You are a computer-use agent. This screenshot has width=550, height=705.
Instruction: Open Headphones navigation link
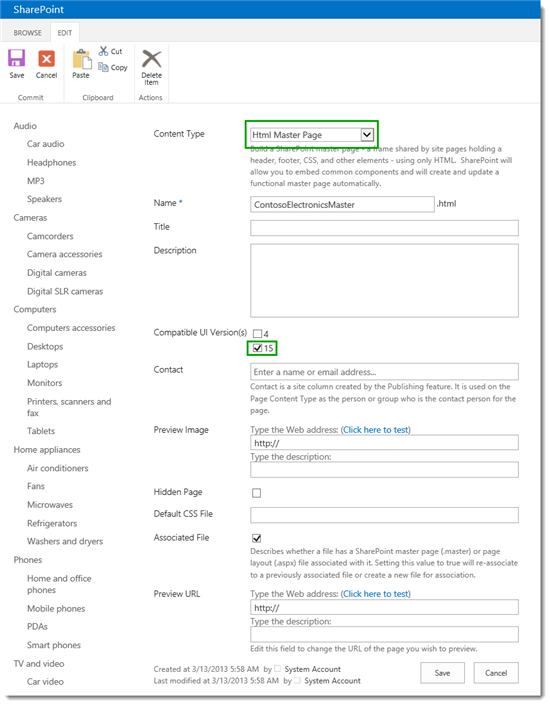pos(51,162)
